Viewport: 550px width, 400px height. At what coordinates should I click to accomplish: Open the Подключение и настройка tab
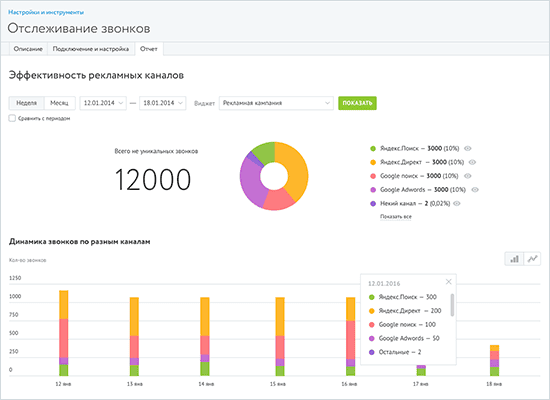91,49
